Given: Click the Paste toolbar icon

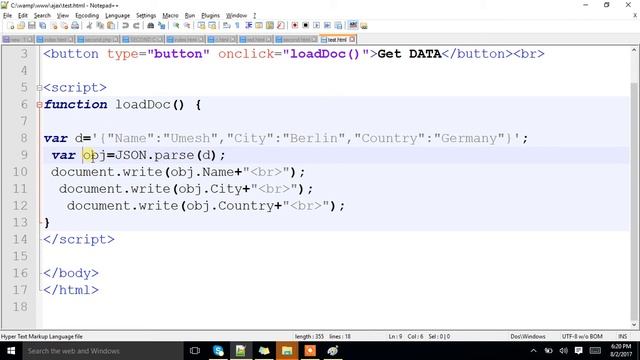Looking at the screenshot, I should pos(111,25).
